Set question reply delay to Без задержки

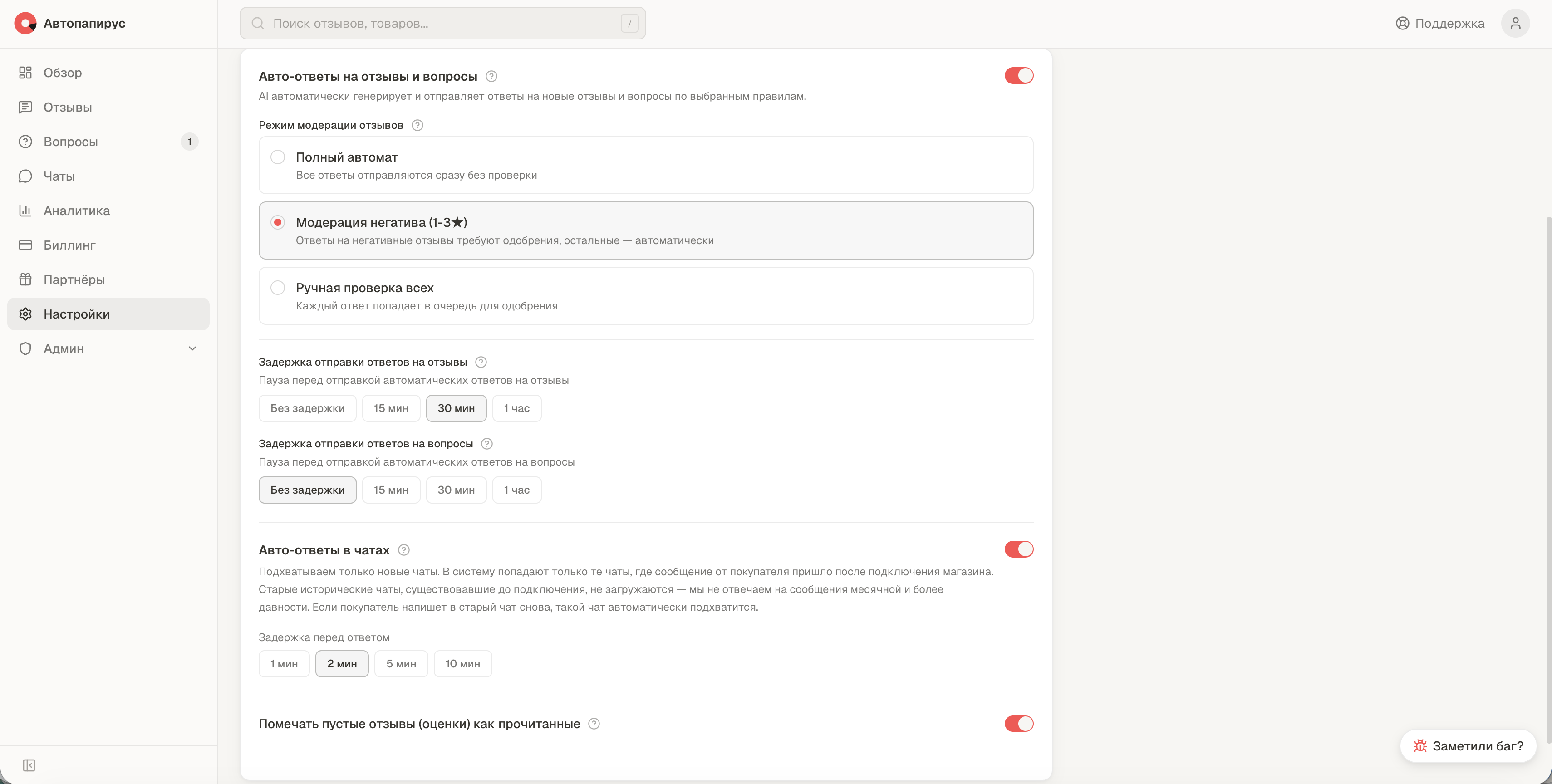coord(307,490)
